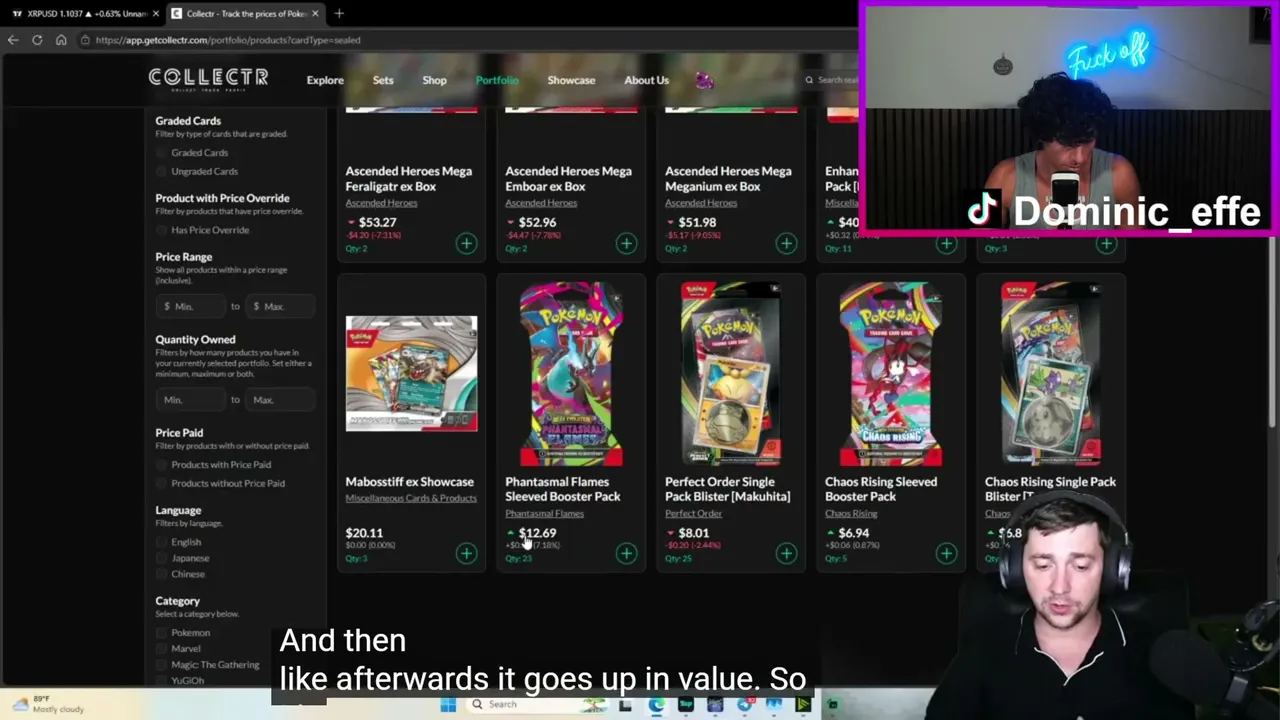Screen dimensions: 1280x720
Task: Go back in the browser
Action: [x=13, y=40]
